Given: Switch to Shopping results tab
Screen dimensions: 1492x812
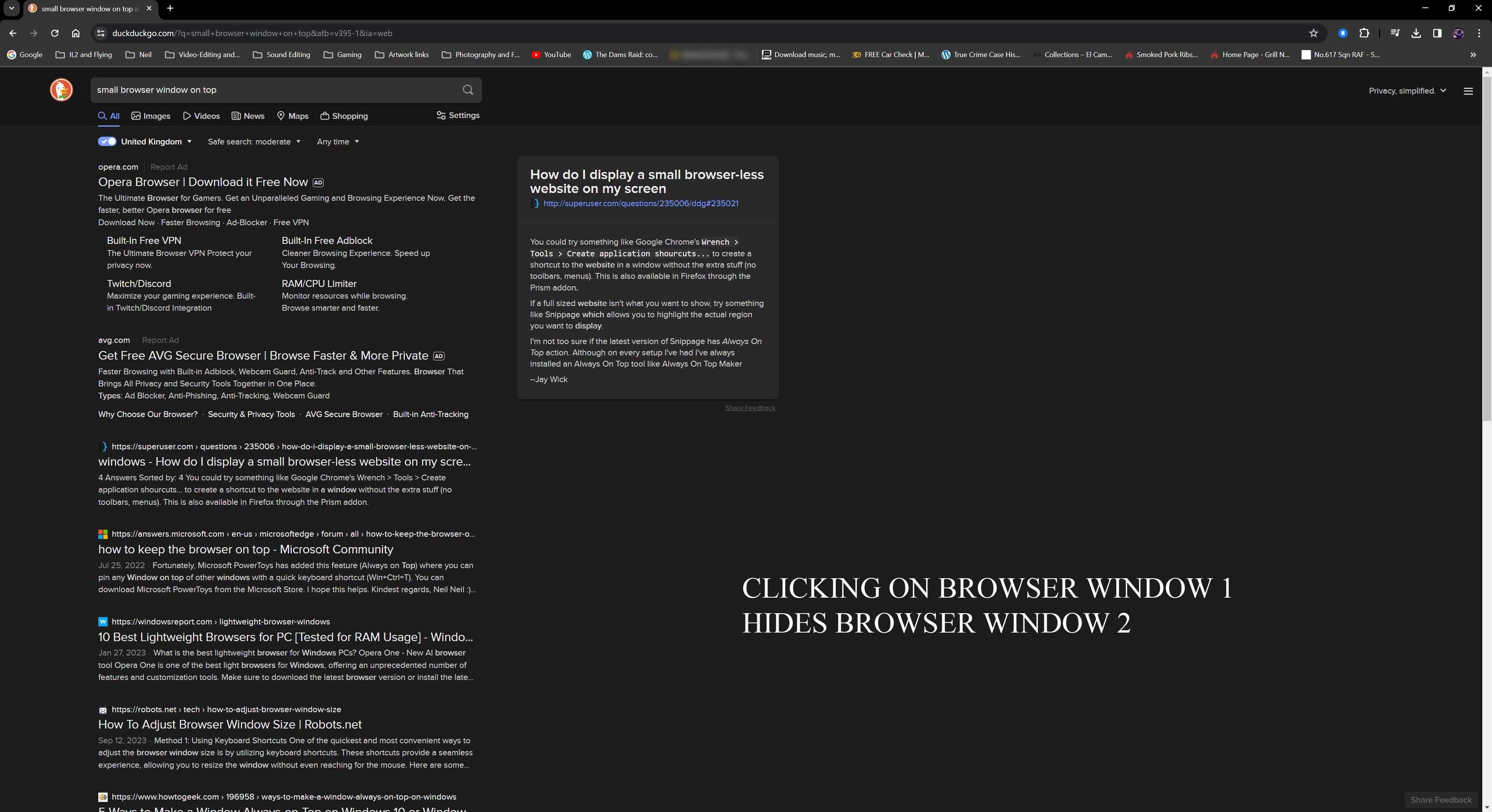Looking at the screenshot, I should click(344, 116).
